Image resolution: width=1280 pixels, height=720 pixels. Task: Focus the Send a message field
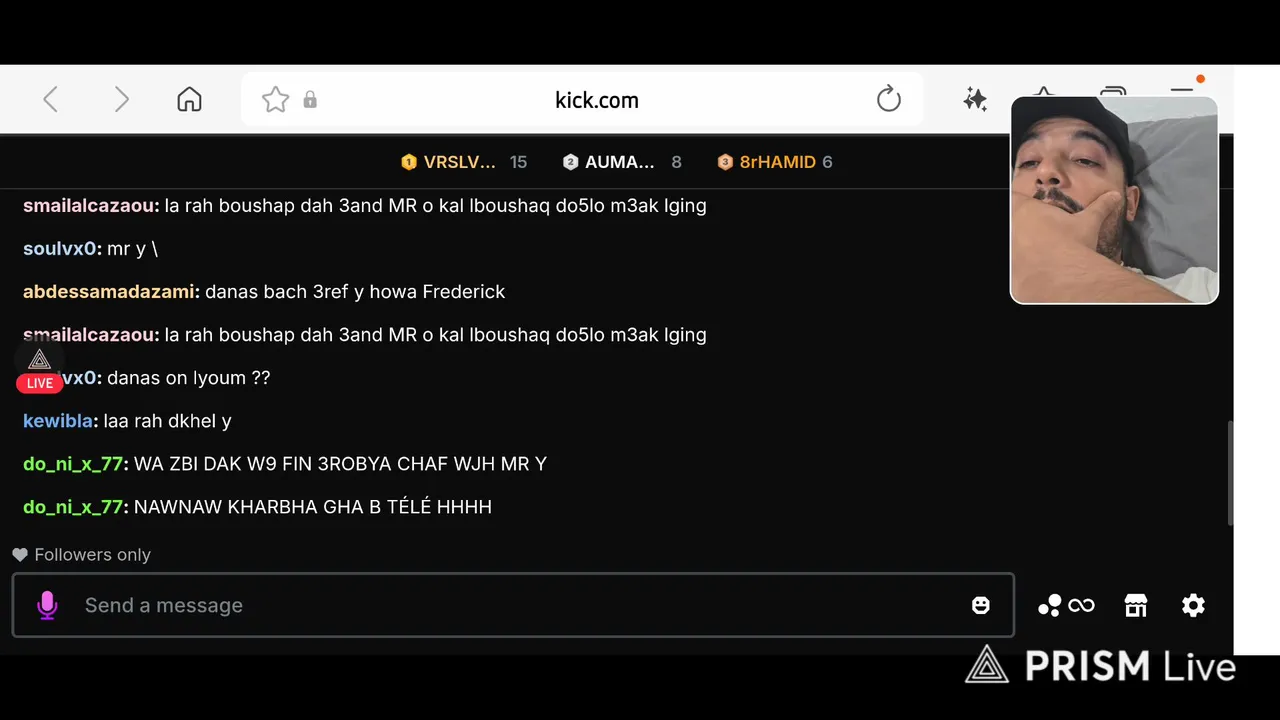click(513, 605)
